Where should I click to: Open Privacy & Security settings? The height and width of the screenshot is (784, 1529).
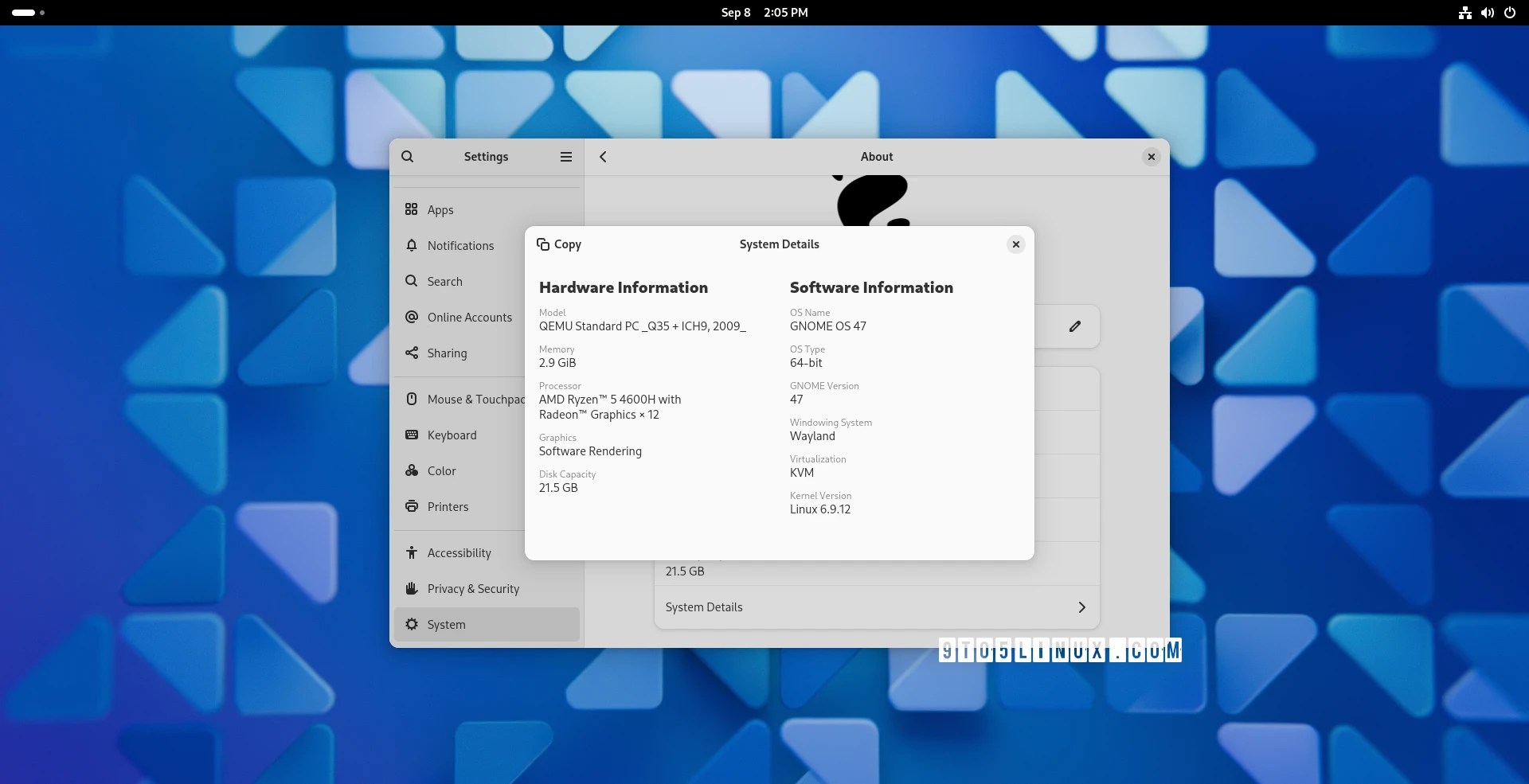[487, 588]
